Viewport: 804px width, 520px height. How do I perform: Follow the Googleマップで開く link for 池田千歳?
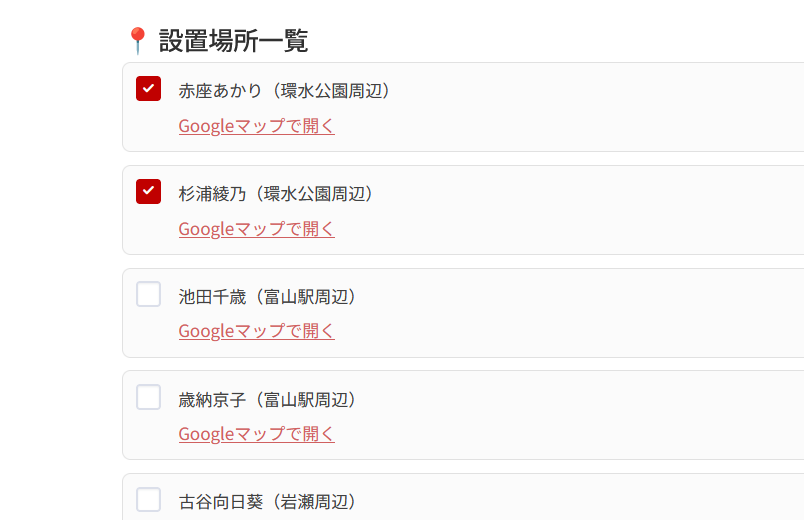(x=256, y=331)
